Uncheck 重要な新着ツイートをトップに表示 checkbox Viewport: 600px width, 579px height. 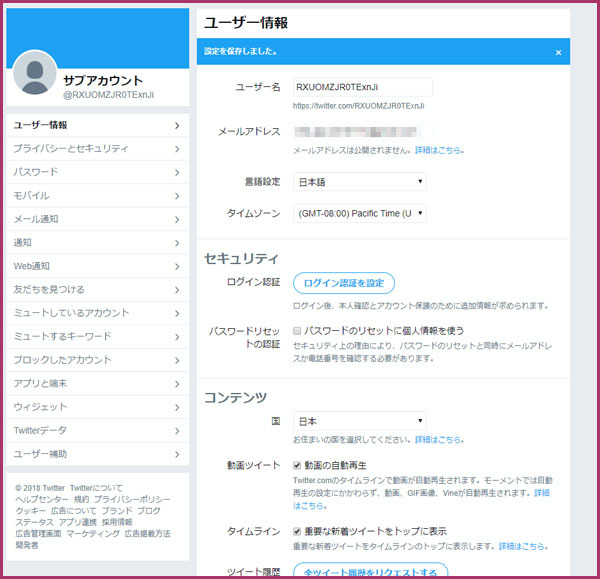(x=297, y=531)
